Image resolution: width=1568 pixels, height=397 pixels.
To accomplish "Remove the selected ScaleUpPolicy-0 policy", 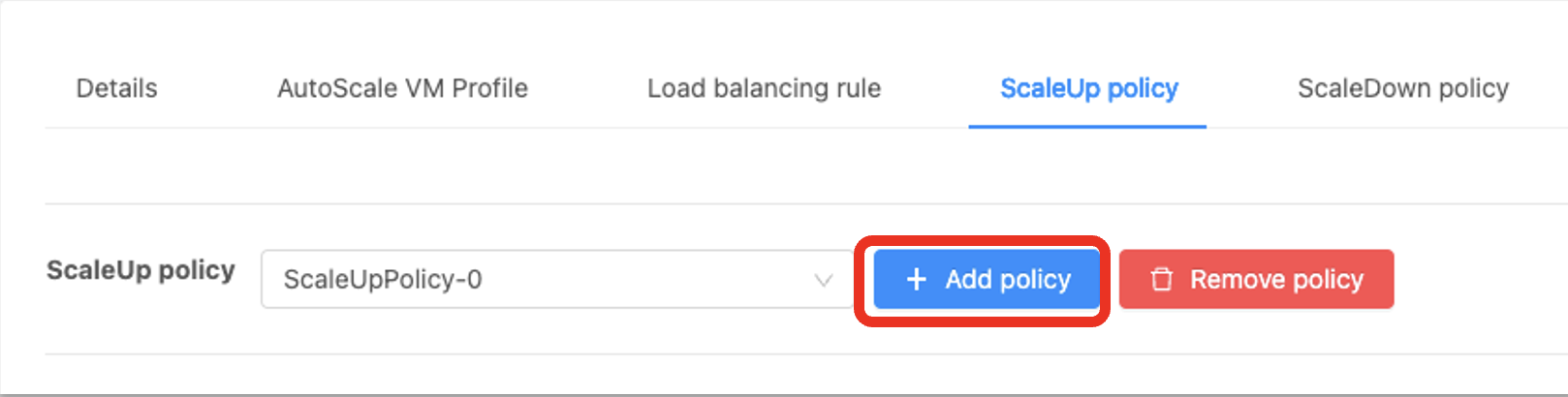I will point(1256,279).
